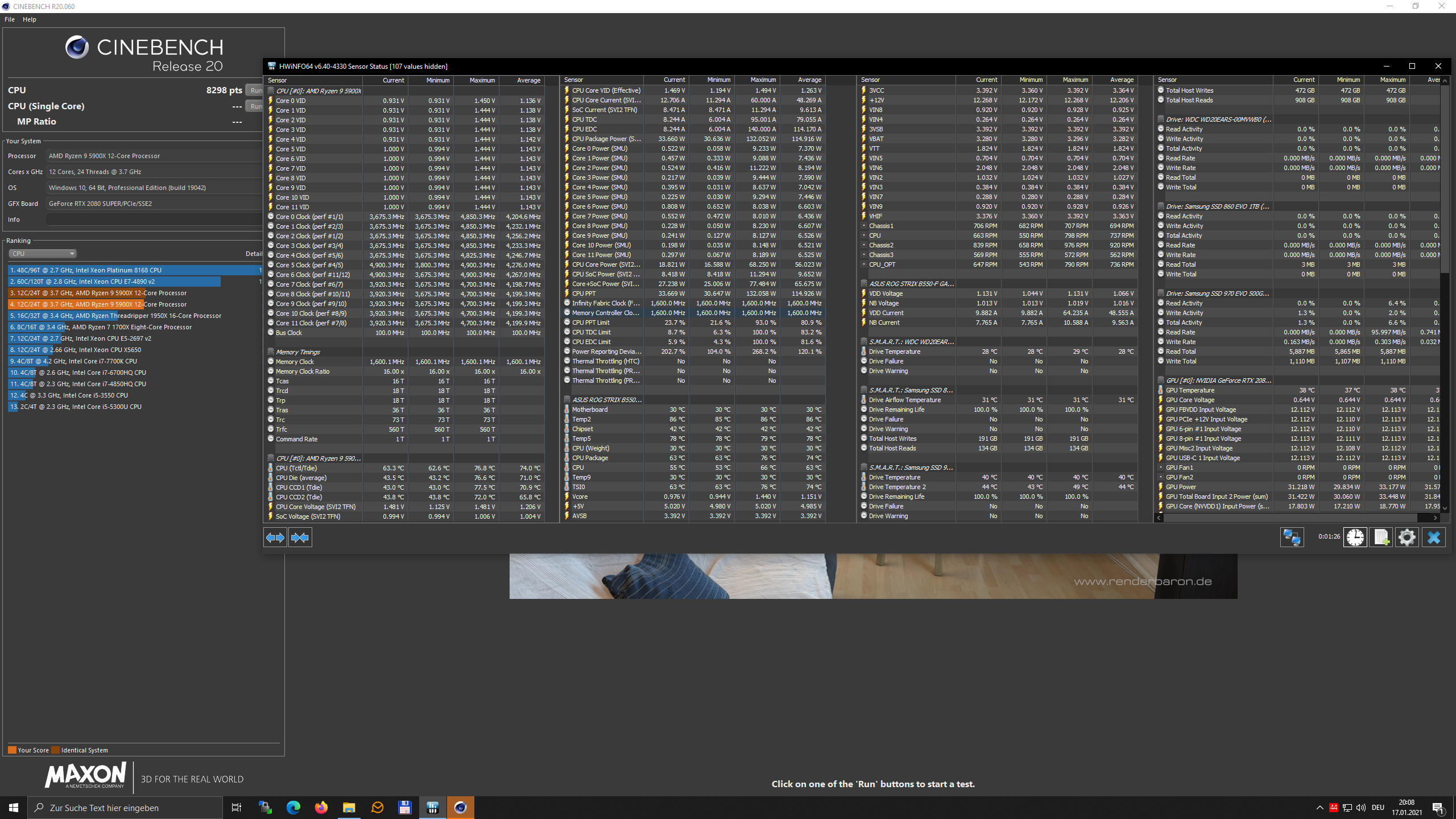
Task: Open the Help menu
Action: [30, 19]
